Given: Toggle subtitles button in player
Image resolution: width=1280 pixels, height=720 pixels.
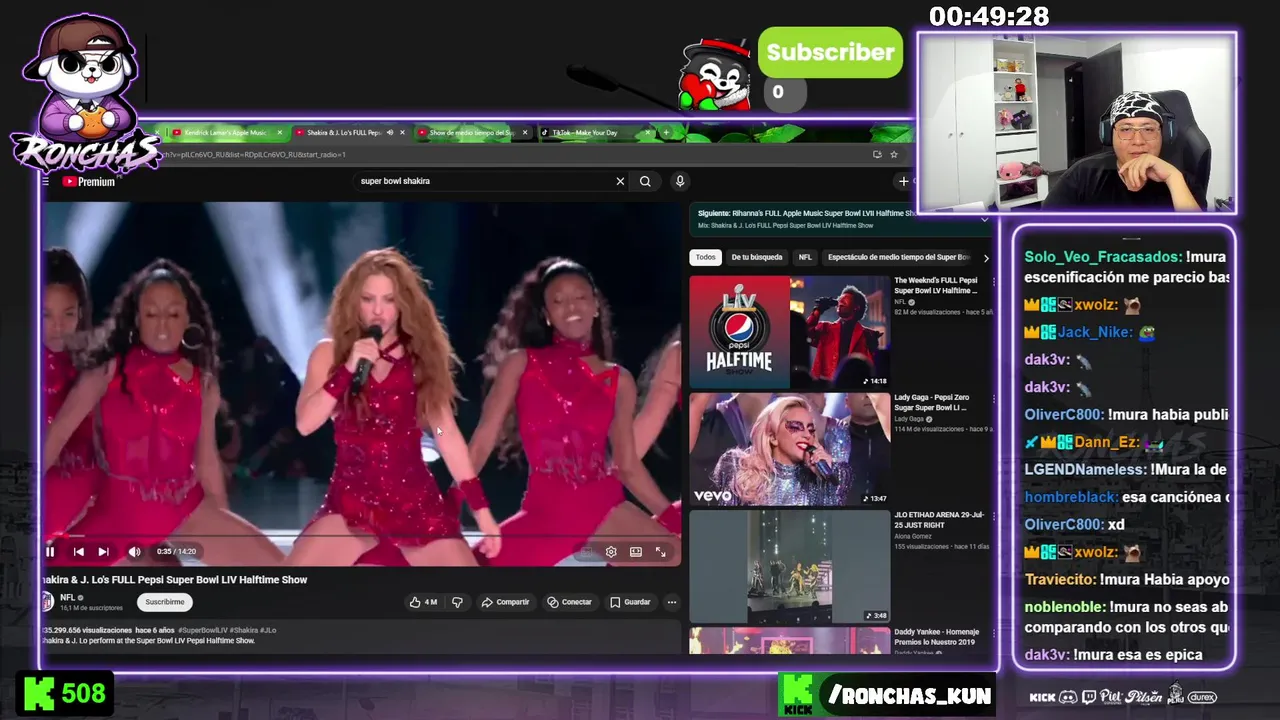Looking at the screenshot, I should tap(586, 551).
